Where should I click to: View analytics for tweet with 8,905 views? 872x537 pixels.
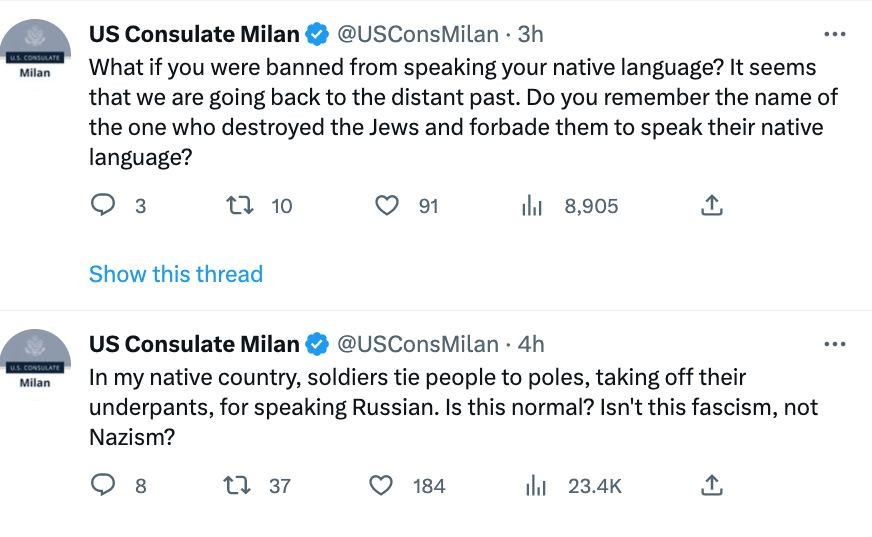[532, 206]
